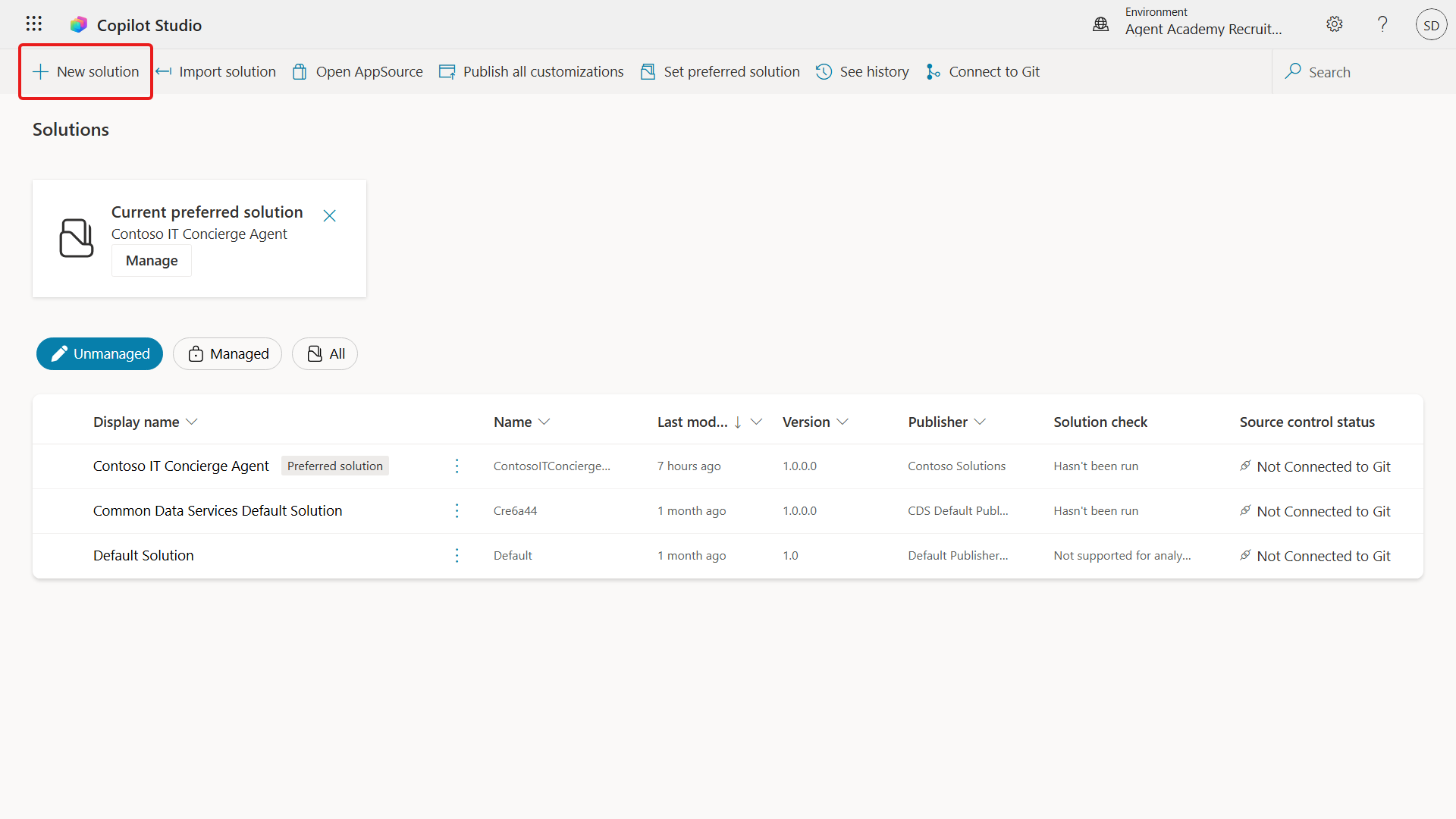Expand the Publisher column dropdown

pyautogui.click(x=980, y=422)
